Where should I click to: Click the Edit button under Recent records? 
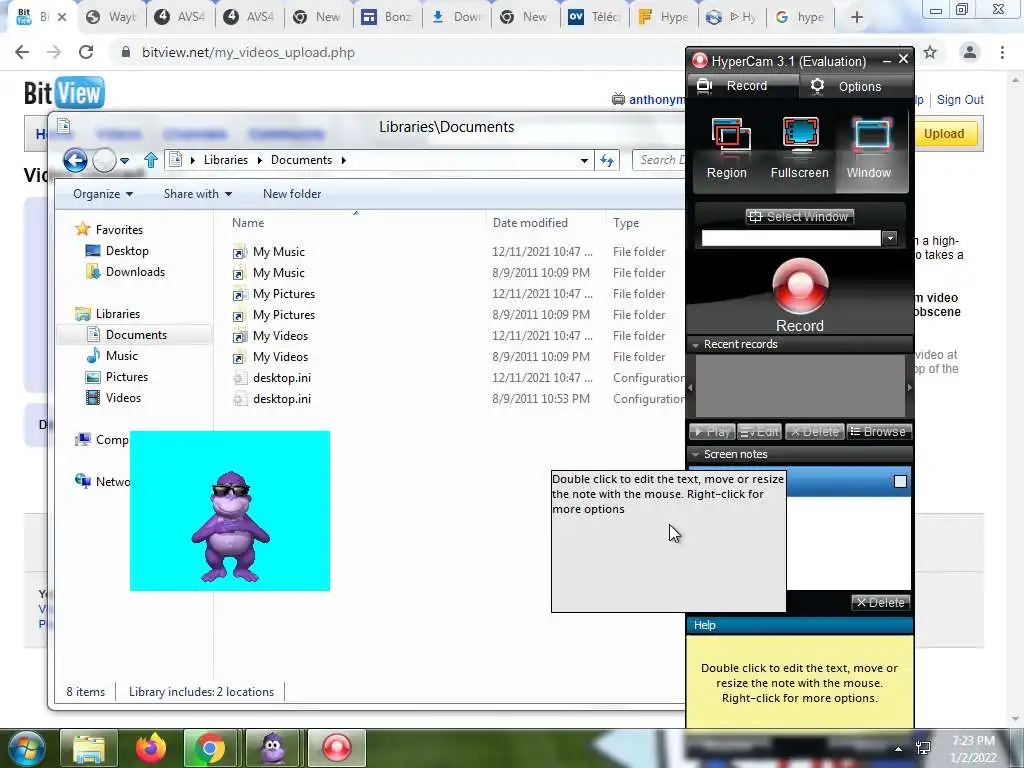760,432
